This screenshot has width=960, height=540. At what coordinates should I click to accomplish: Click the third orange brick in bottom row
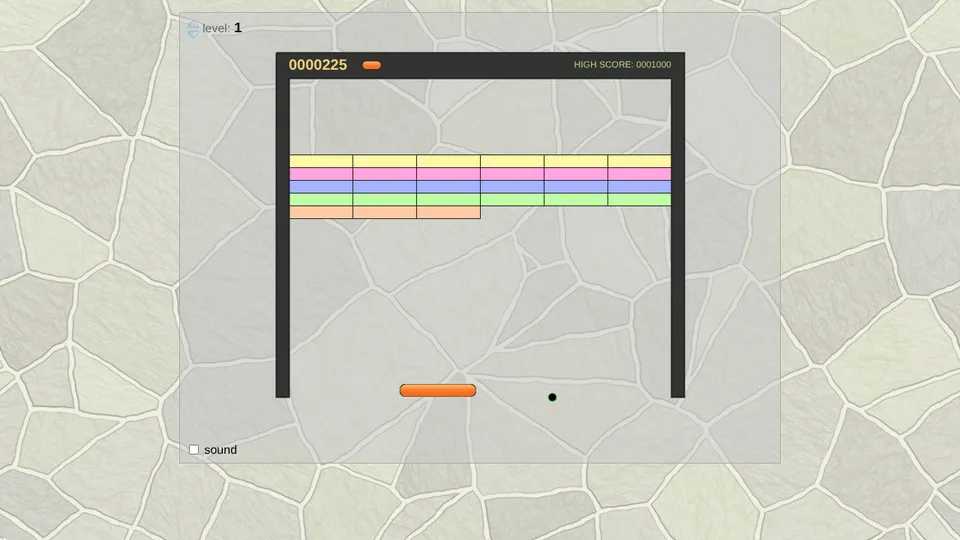point(448,212)
